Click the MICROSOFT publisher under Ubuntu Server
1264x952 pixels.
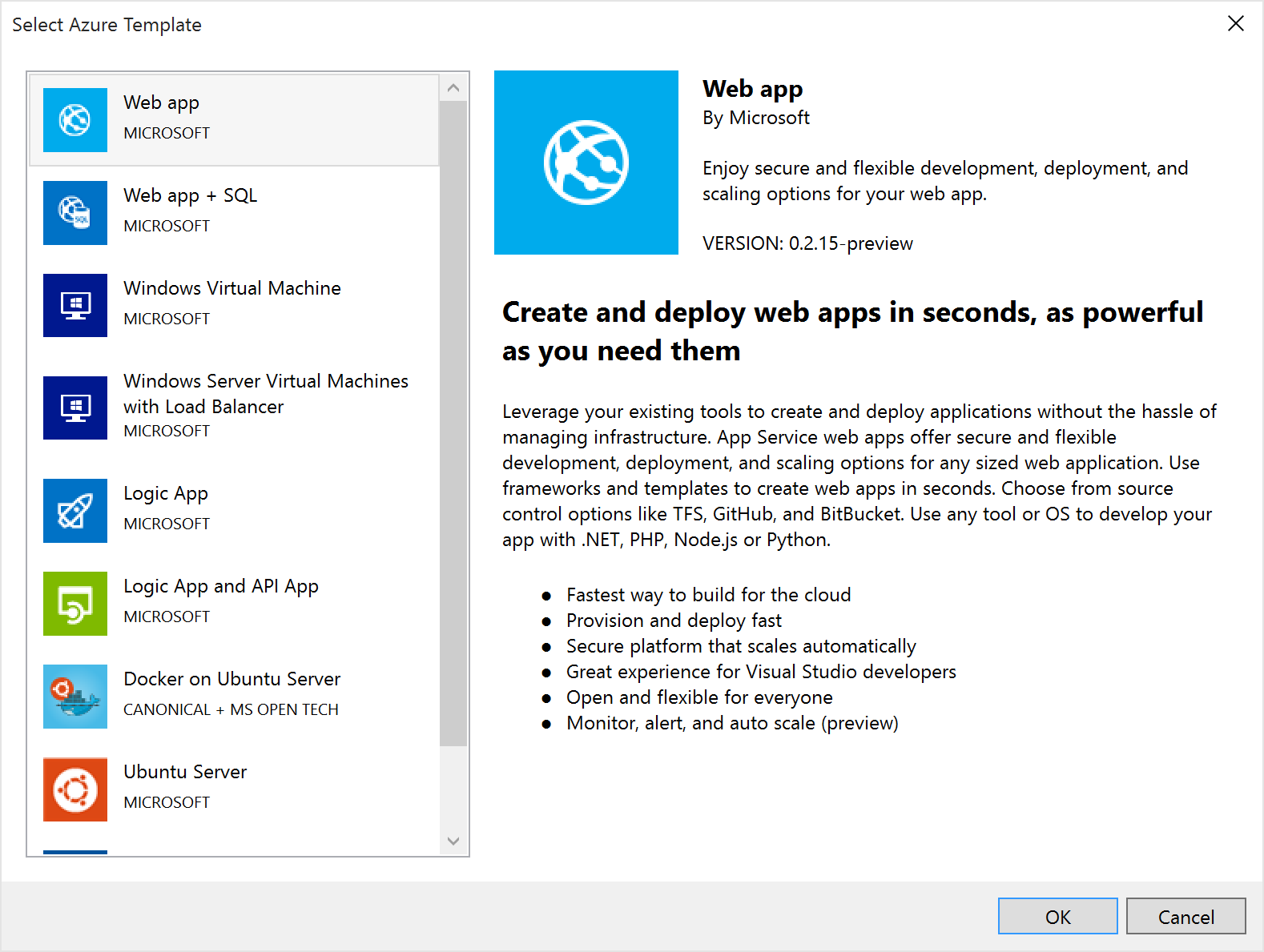(x=167, y=802)
